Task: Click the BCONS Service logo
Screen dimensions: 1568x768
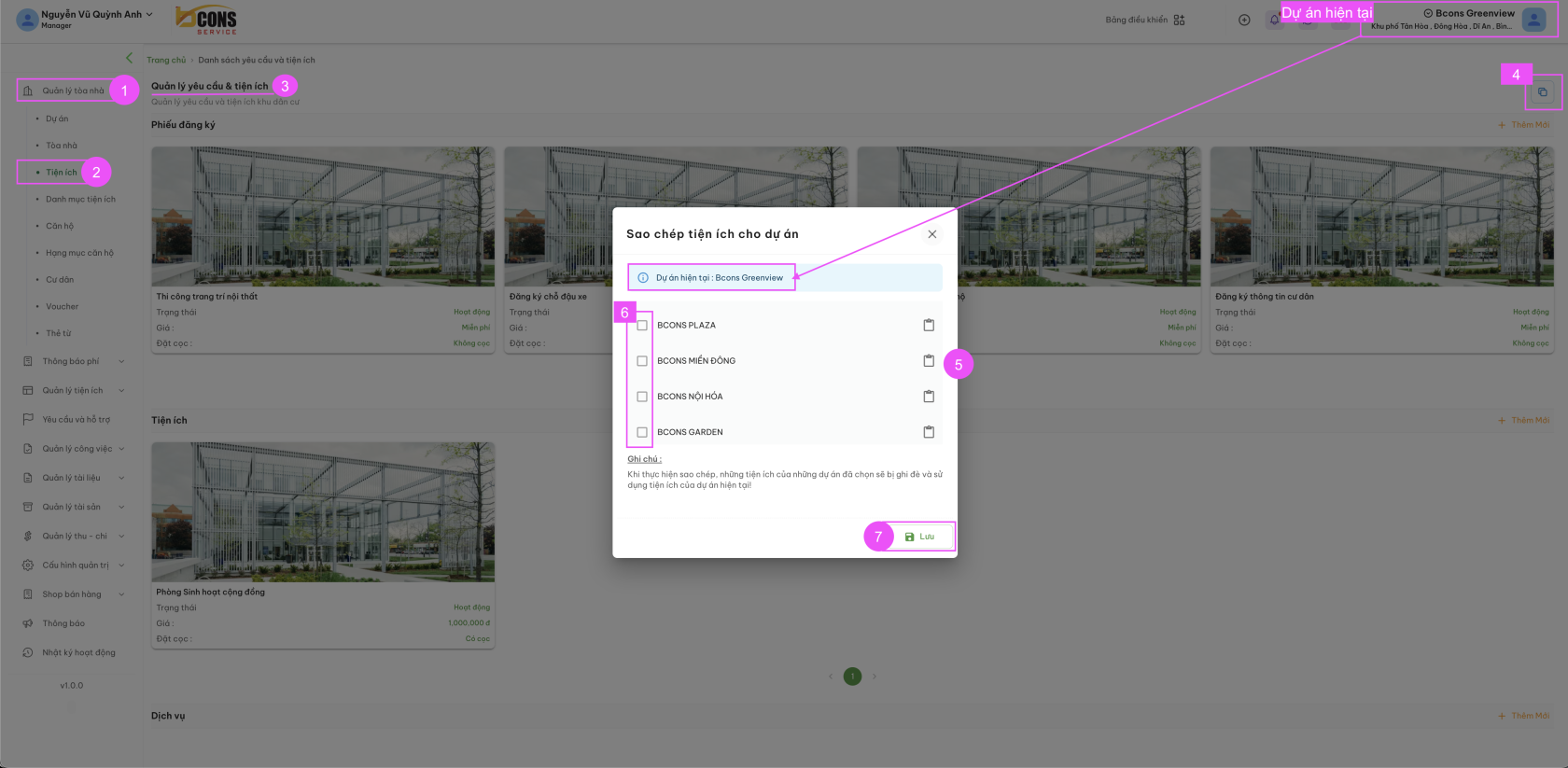Action: click(x=206, y=20)
